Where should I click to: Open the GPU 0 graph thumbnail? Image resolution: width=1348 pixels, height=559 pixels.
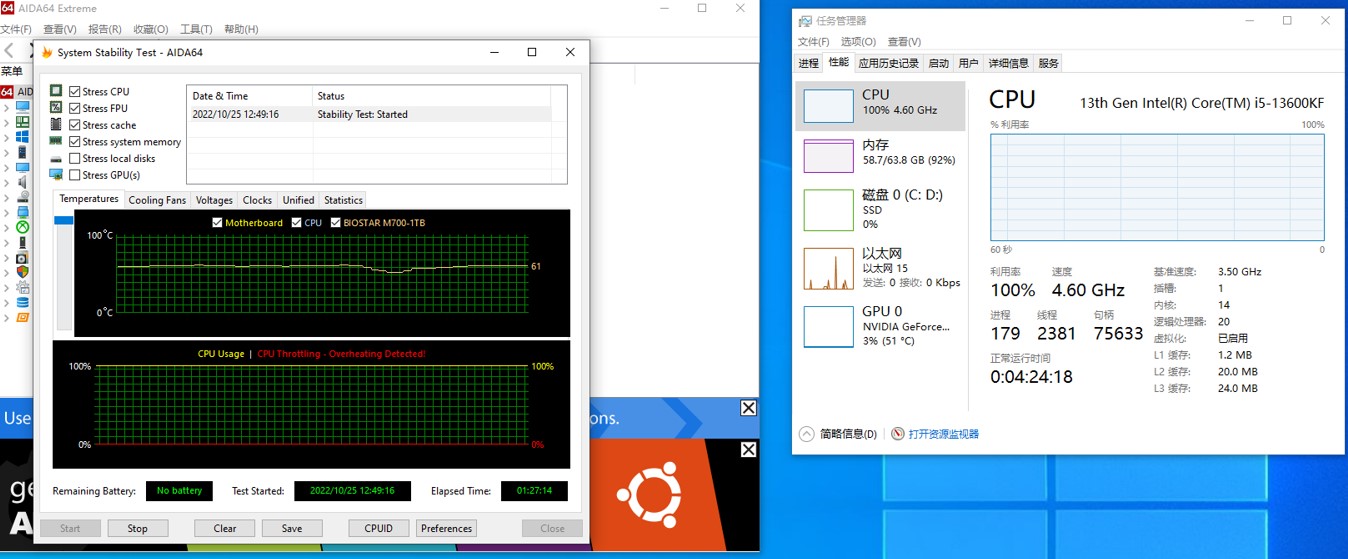click(828, 327)
